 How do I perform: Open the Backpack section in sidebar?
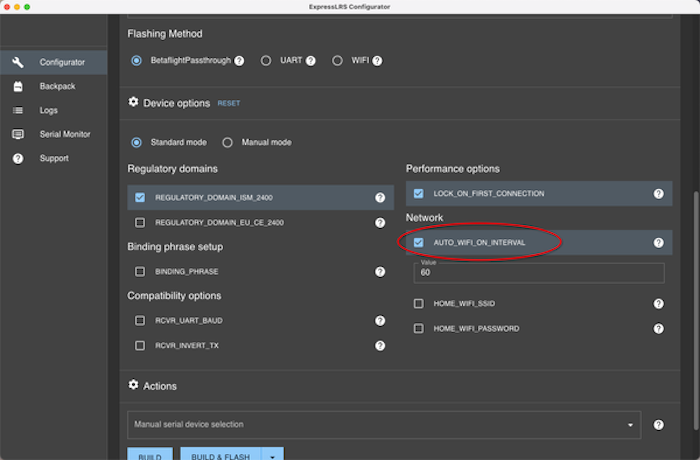click(57, 86)
